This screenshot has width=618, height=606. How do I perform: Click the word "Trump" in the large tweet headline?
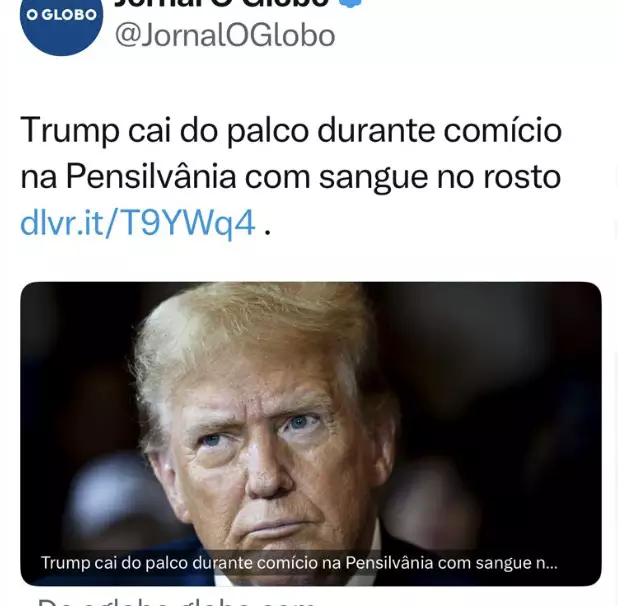tap(70, 130)
